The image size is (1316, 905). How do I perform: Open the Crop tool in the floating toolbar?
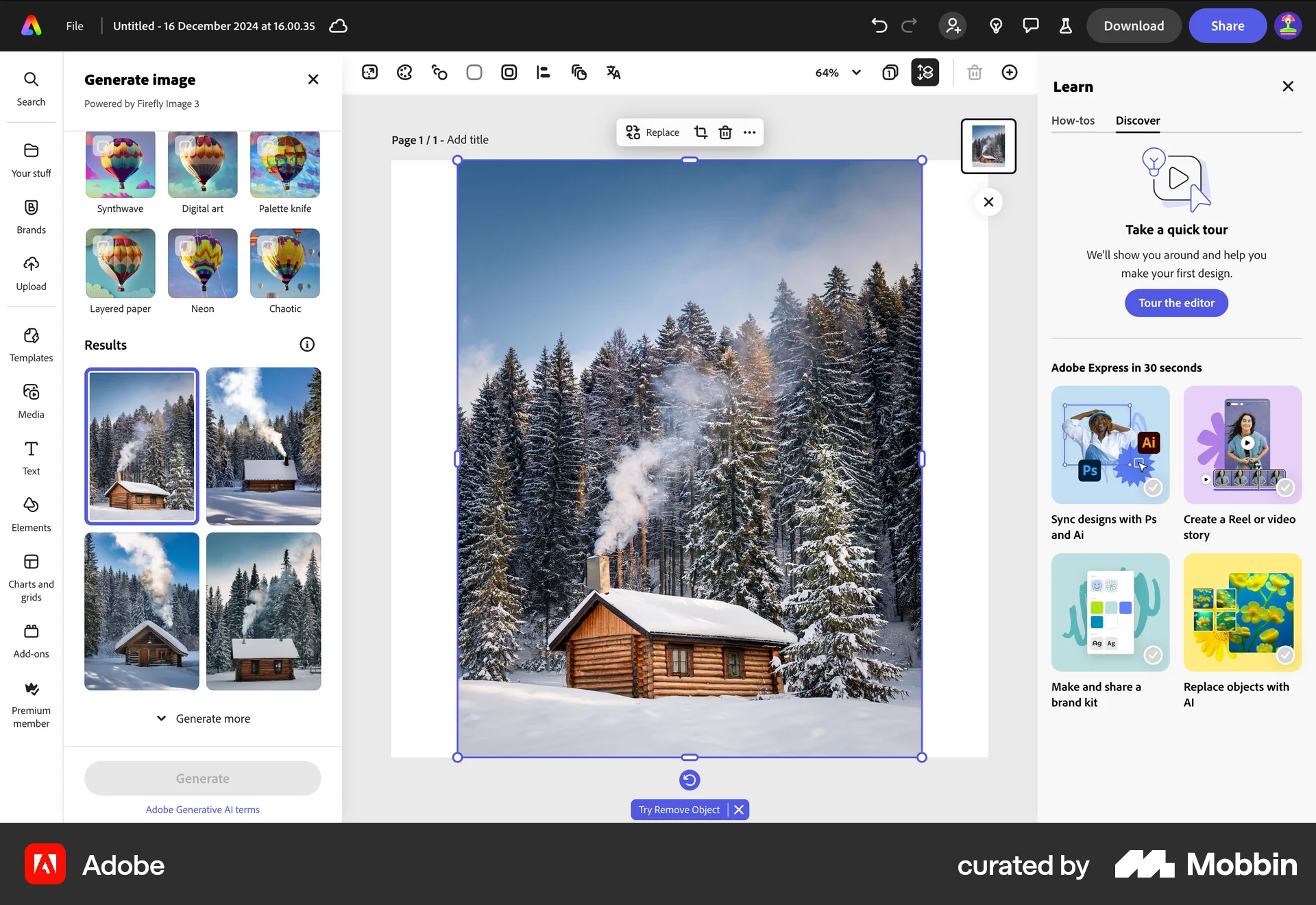[701, 132]
